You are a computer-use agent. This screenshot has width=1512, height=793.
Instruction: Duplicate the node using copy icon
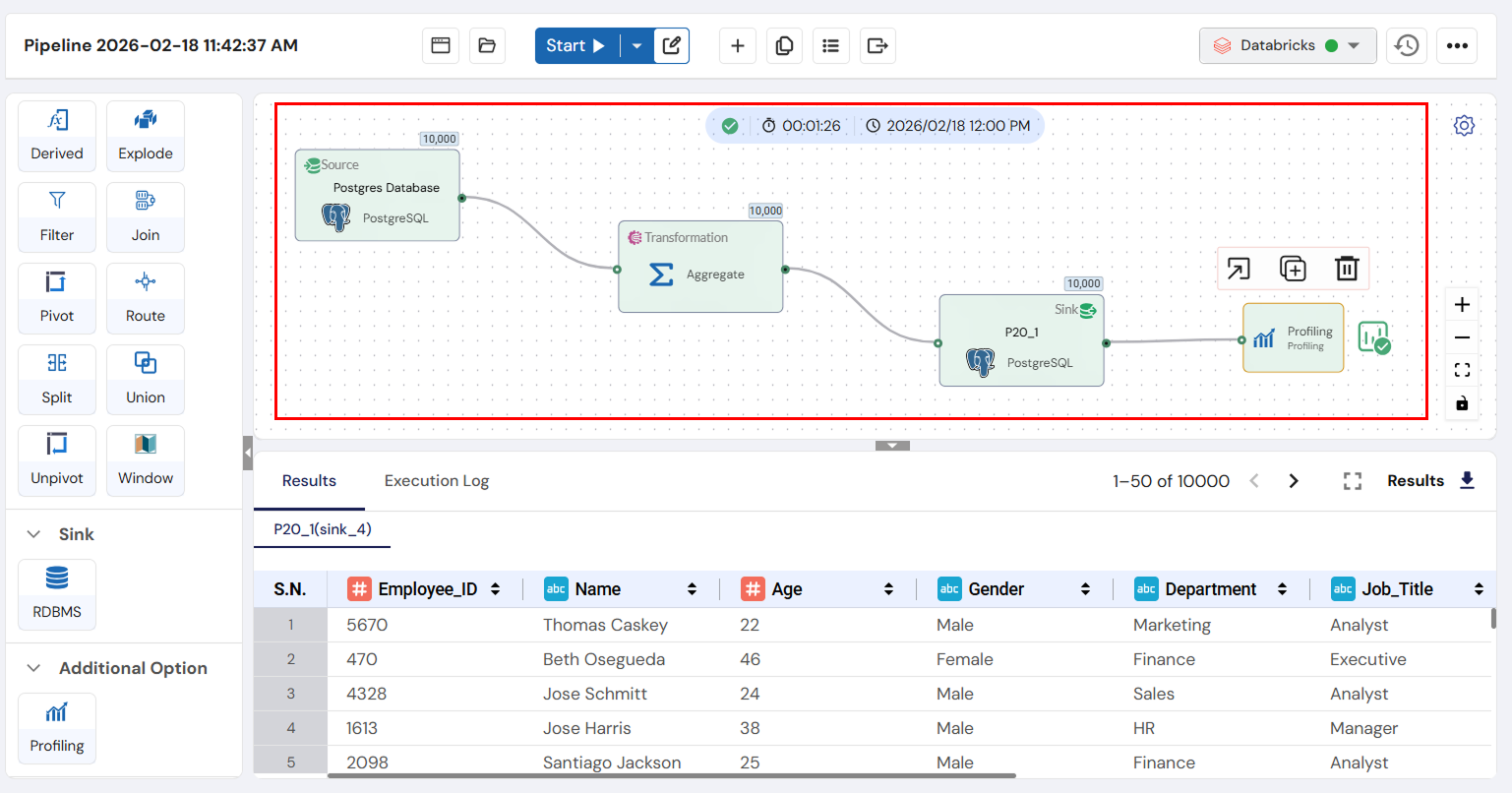coord(1293,269)
